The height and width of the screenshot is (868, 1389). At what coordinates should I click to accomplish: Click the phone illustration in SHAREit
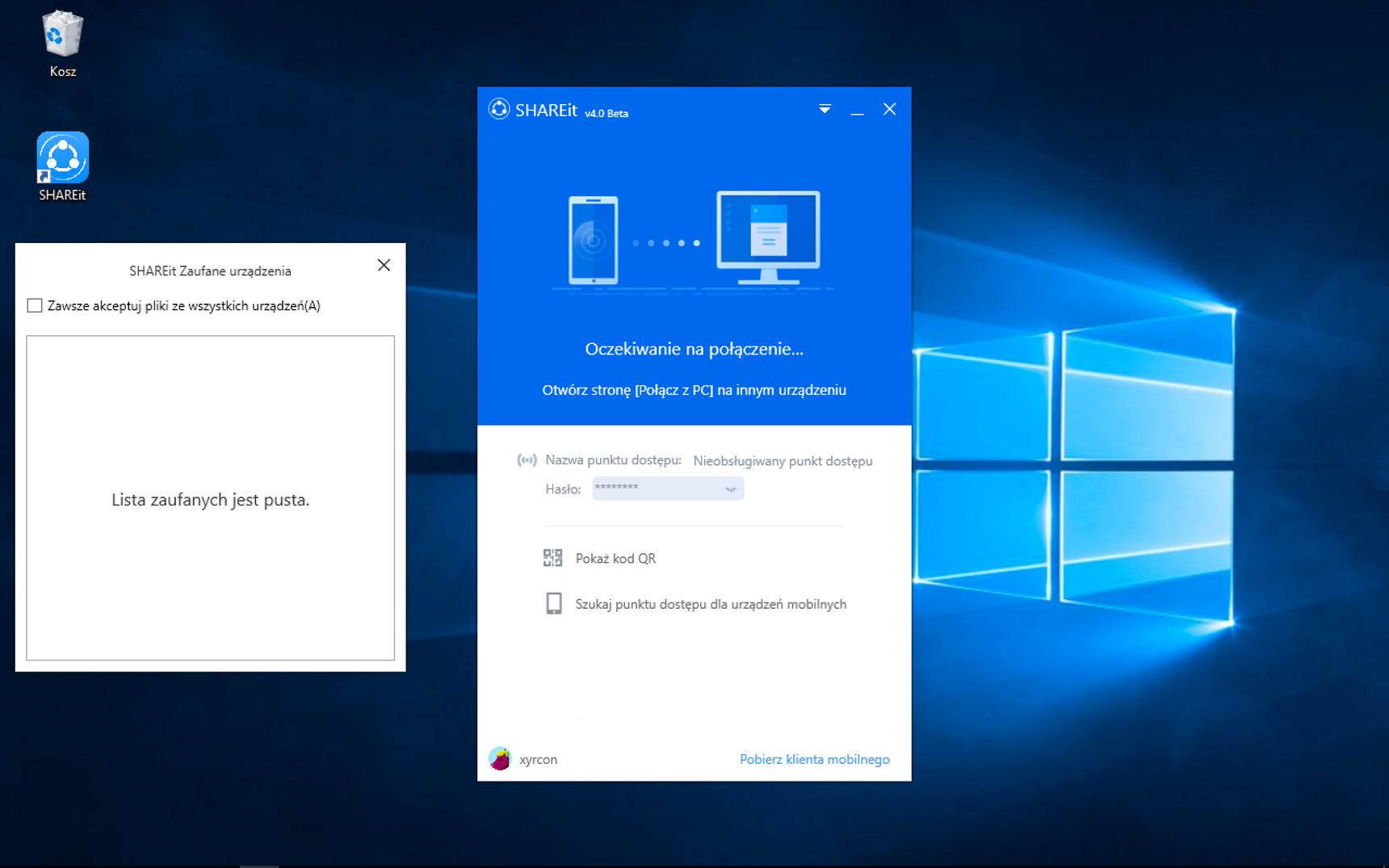click(x=594, y=240)
